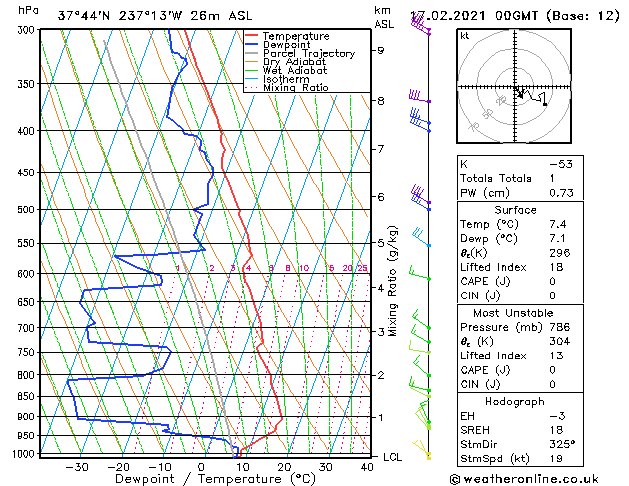Click the 5 km altitude tick label
Screen dimensions: 629x486
point(381,243)
